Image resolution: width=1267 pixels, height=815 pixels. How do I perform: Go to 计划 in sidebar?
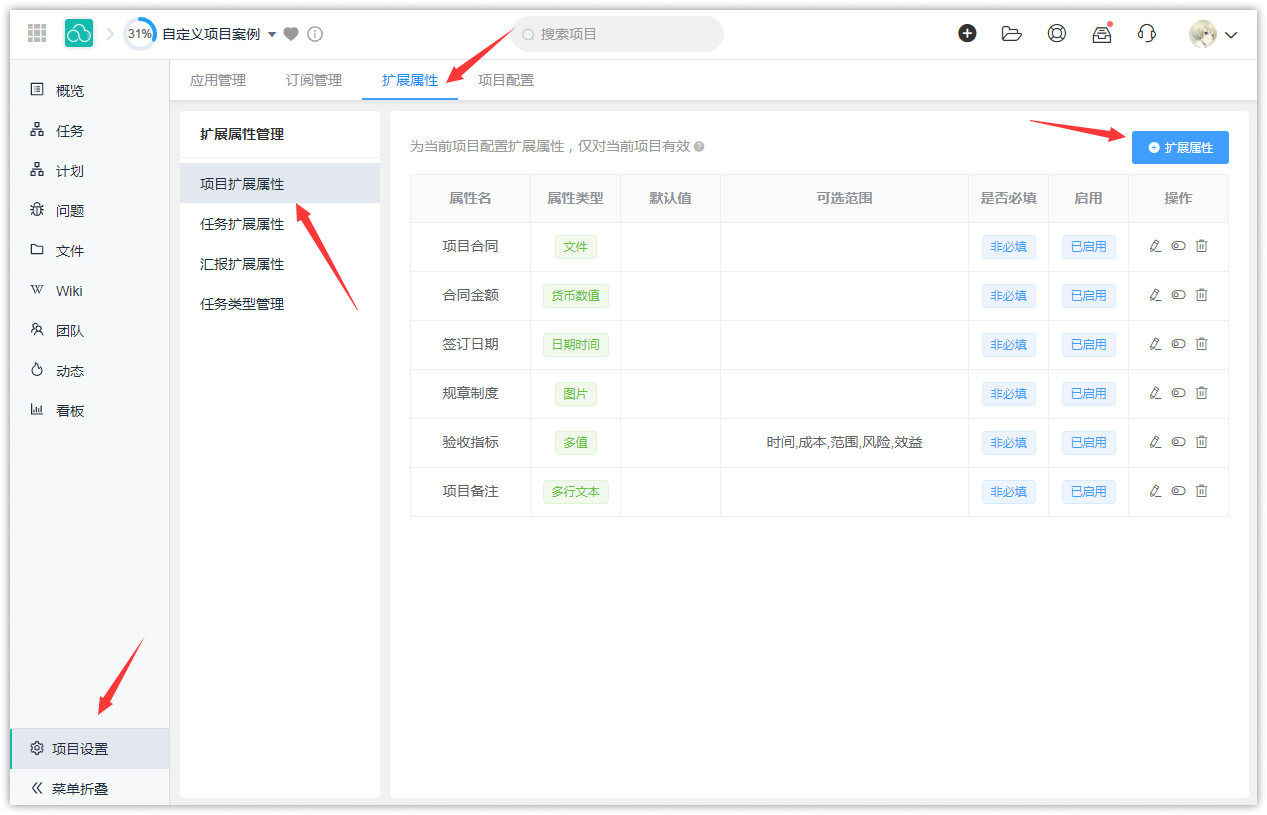coord(89,170)
